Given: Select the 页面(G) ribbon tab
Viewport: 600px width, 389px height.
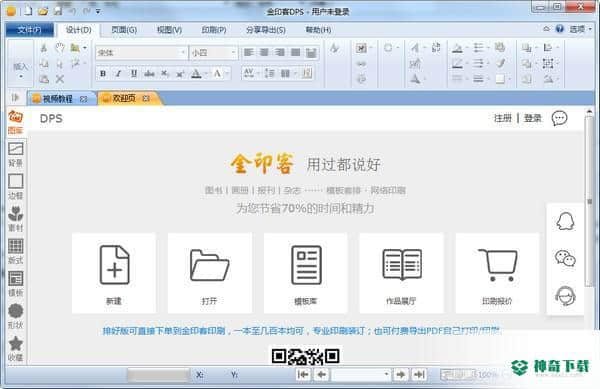Looking at the screenshot, I should pos(124,30).
